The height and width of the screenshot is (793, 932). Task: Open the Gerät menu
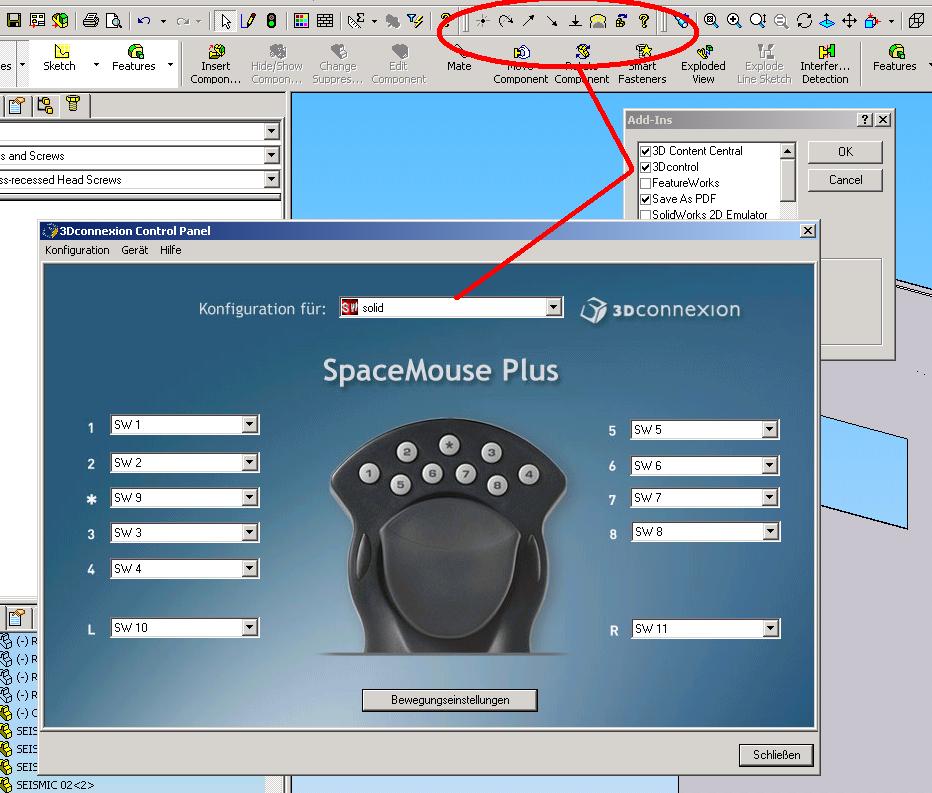[x=134, y=250]
